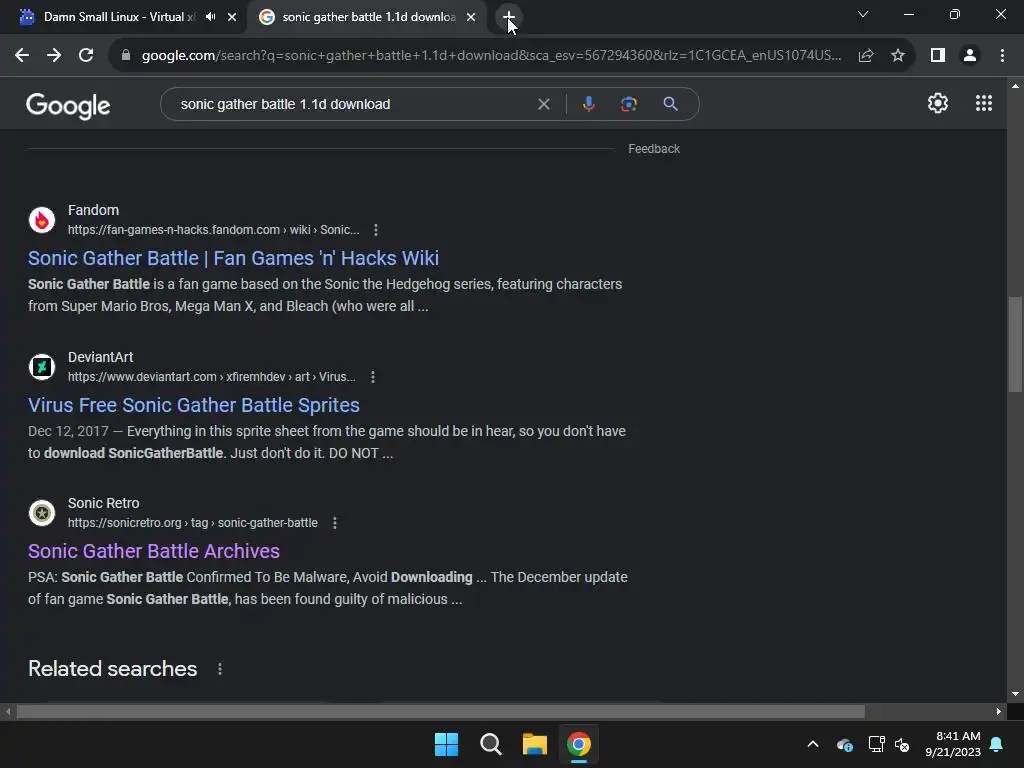Open Sonic Gather Battle Archives link
The width and height of the screenshot is (1024, 768).
click(x=153, y=551)
